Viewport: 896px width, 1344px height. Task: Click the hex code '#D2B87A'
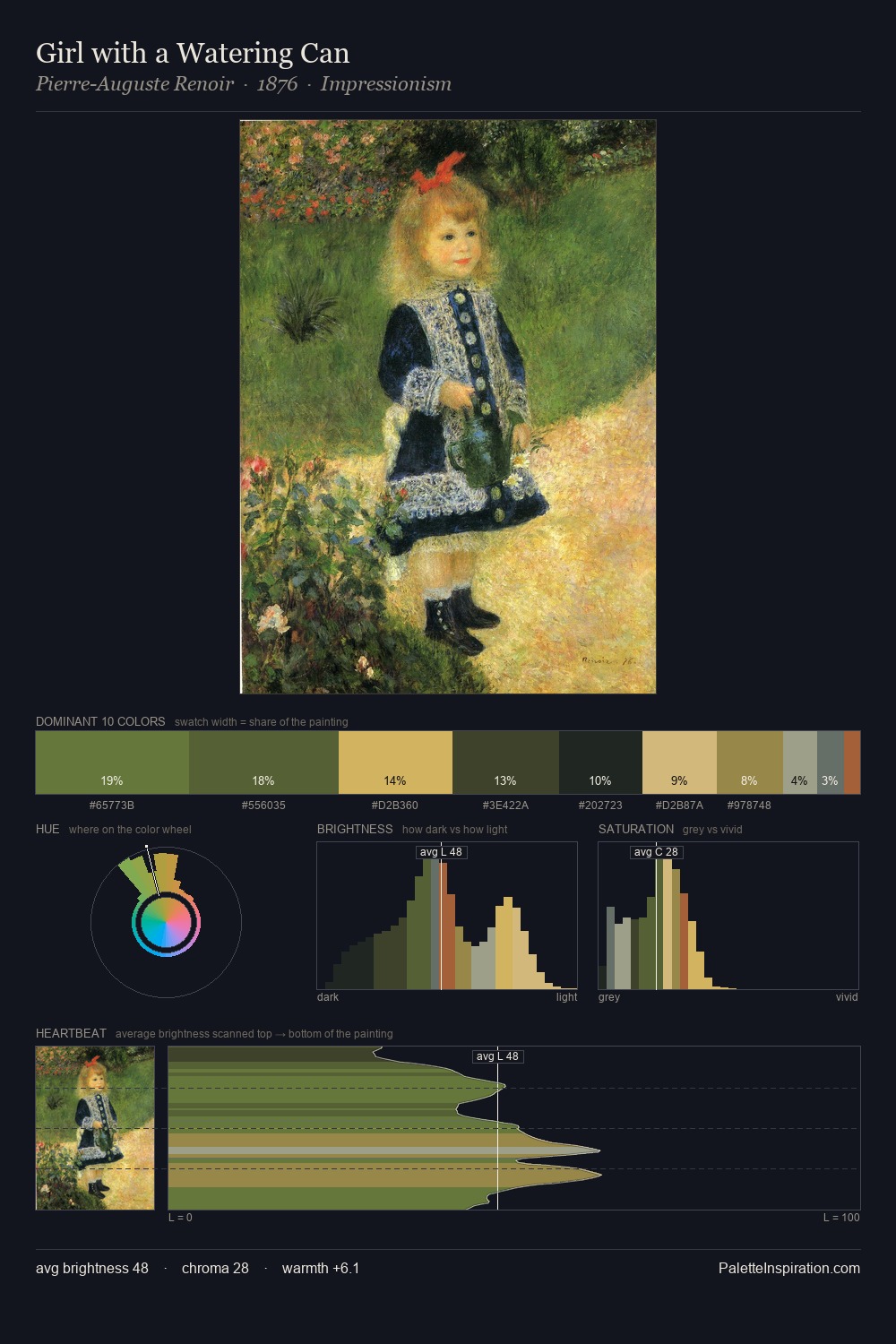pyautogui.click(x=679, y=806)
